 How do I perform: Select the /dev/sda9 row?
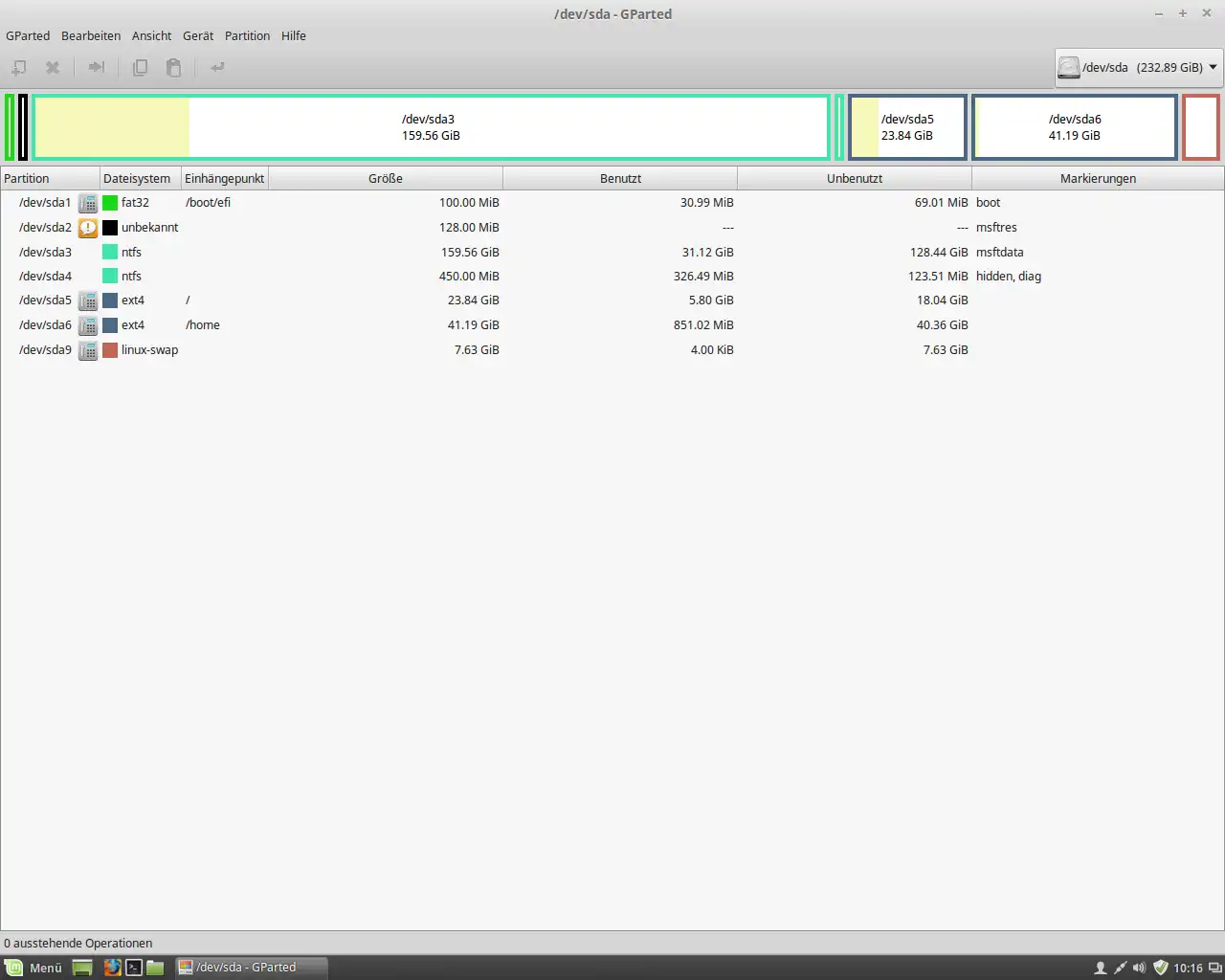point(612,350)
